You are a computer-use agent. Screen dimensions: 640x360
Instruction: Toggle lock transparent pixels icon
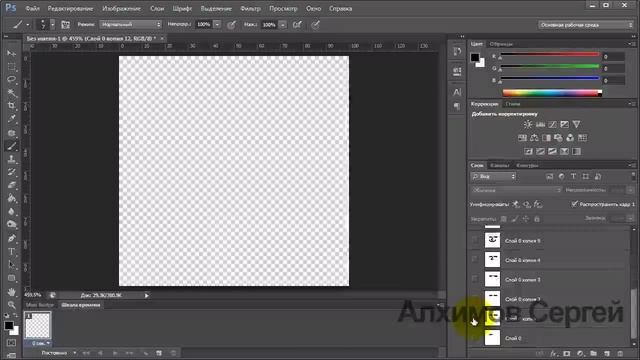504,219
